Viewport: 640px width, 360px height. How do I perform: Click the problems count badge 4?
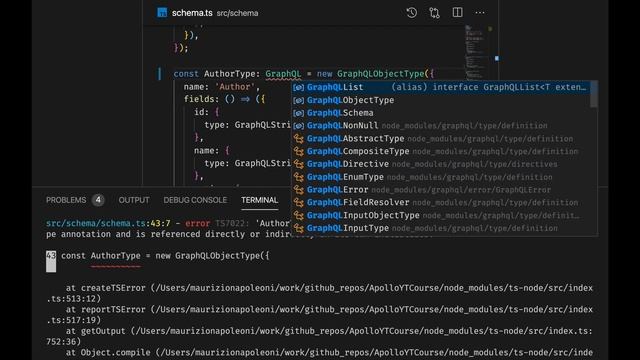(98, 200)
